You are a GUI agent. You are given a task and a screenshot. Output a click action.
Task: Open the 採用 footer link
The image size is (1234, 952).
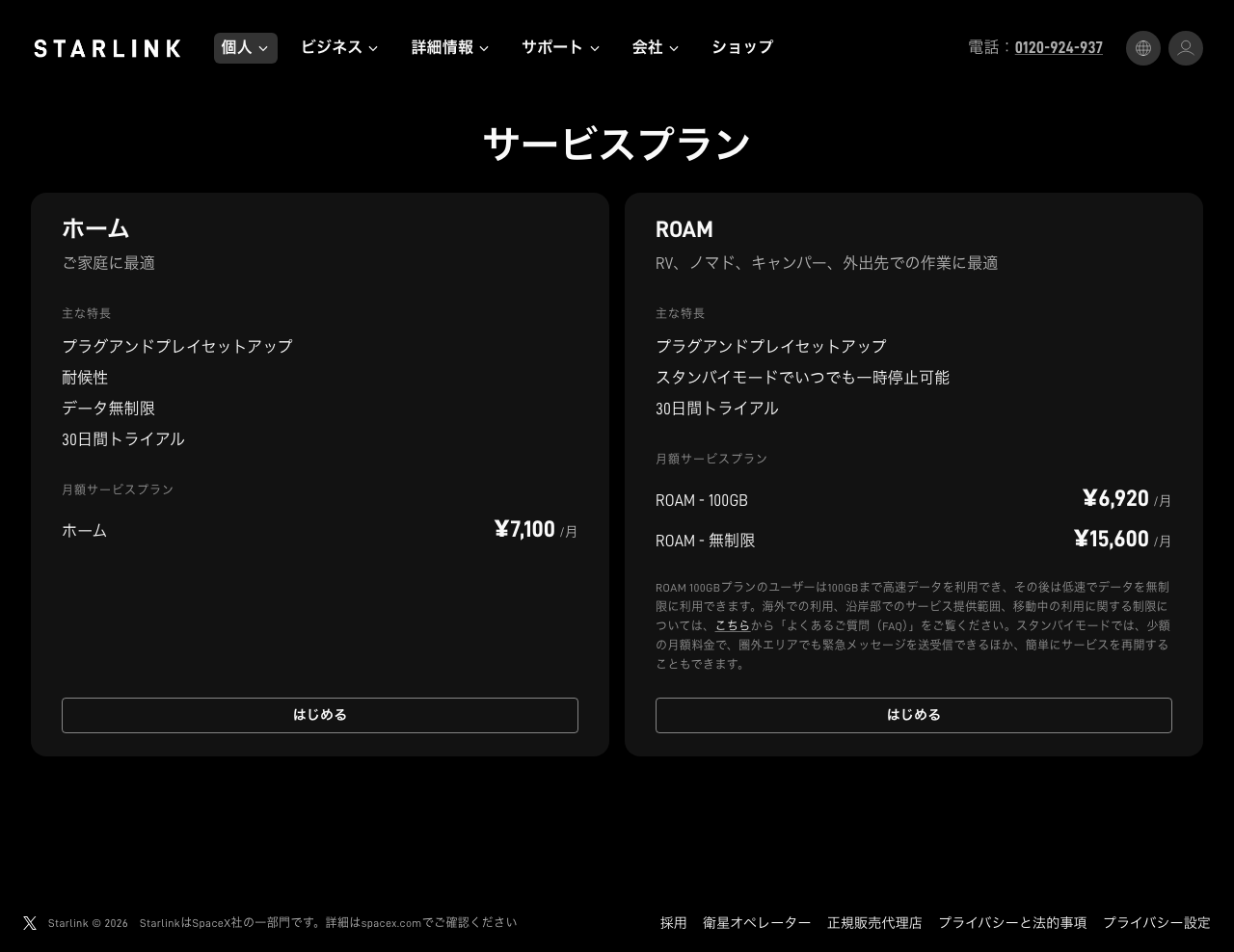point(674,923)
